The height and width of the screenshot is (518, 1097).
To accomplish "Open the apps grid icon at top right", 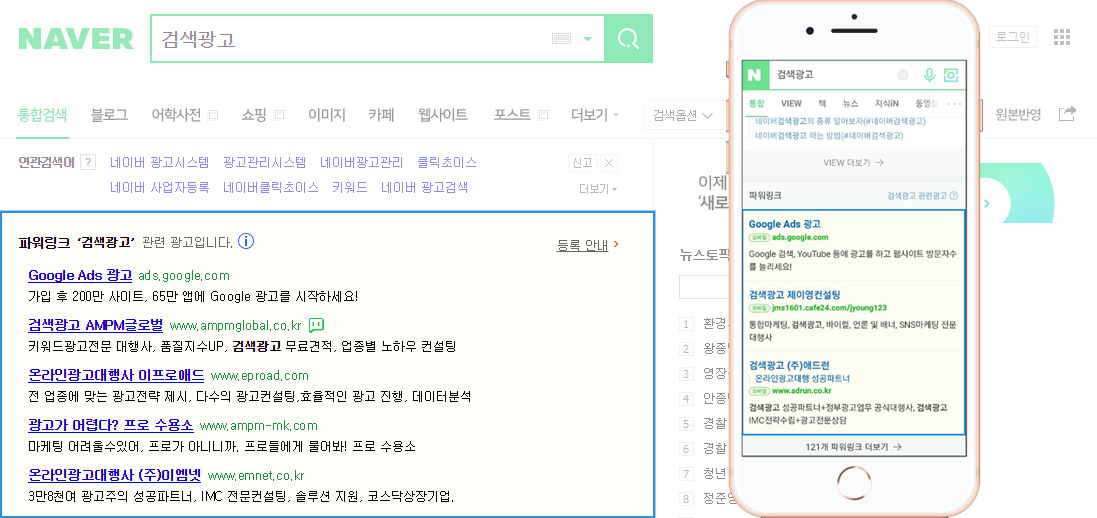I will click(x=1062, y=37).
